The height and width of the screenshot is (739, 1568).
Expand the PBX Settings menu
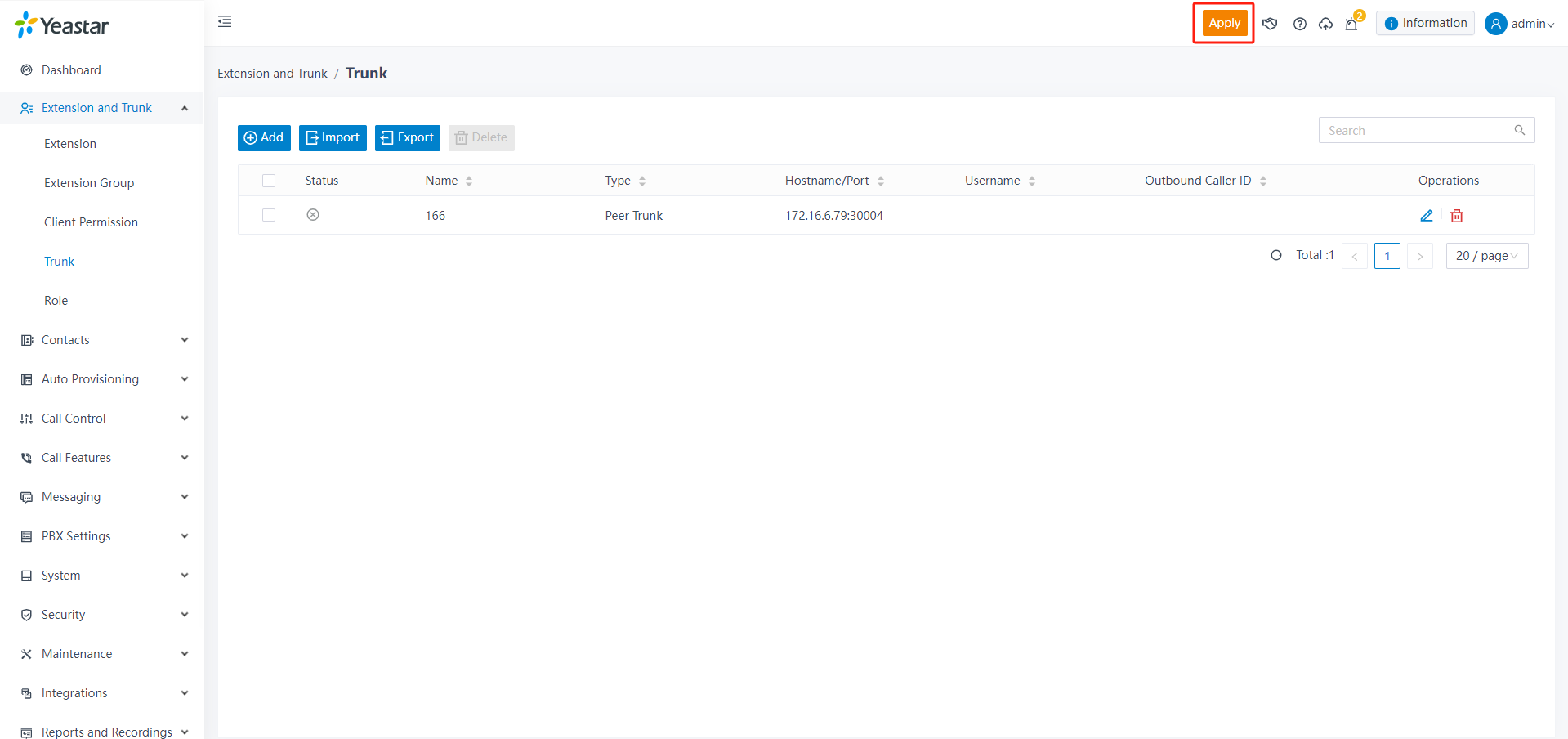click(x=102, y=536)
